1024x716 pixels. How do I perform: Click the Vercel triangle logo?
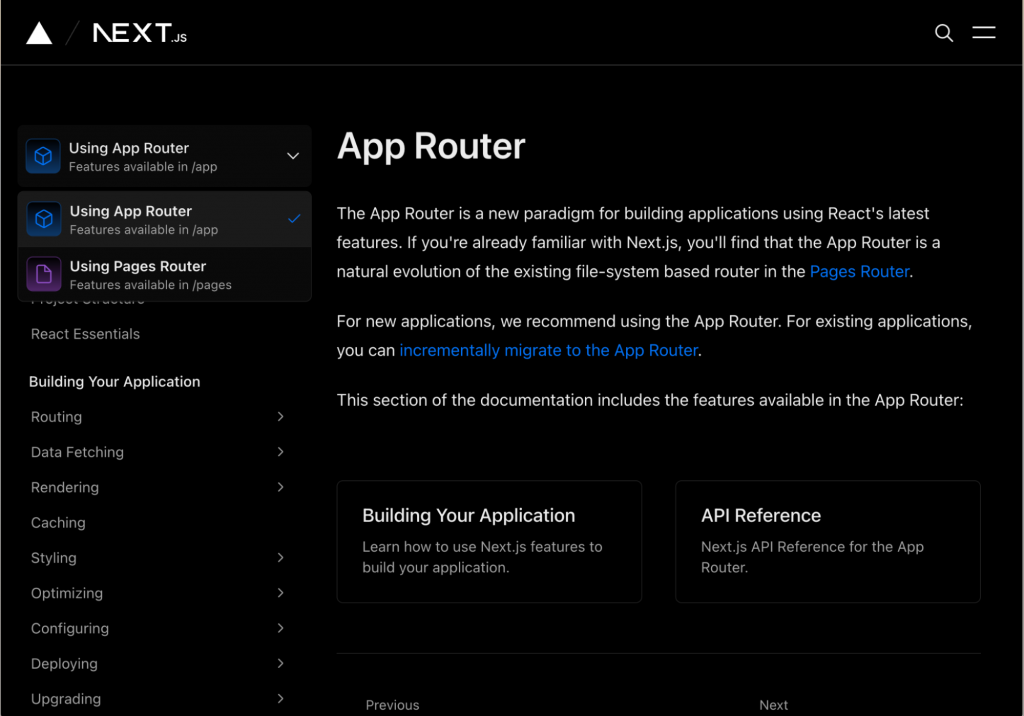coord(39,33)
